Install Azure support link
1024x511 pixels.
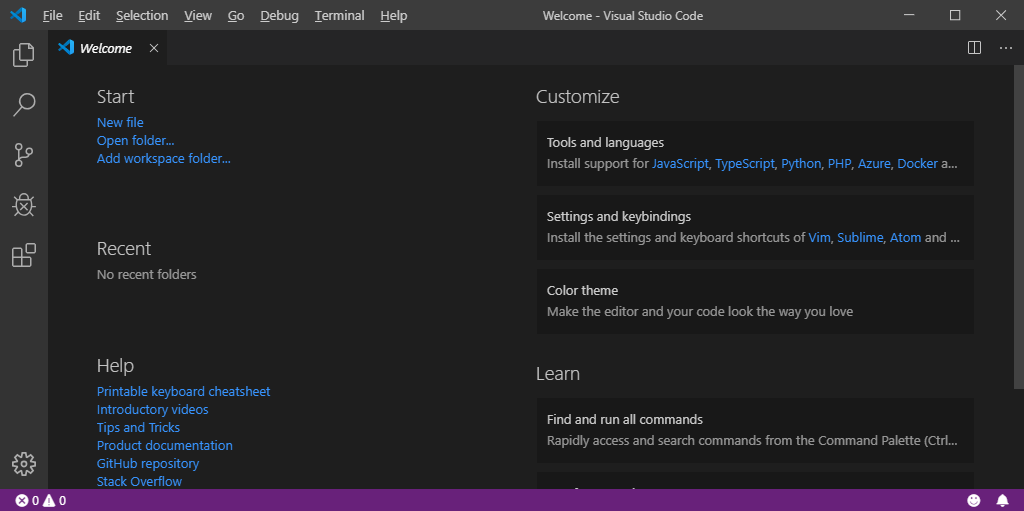point(874,163)
